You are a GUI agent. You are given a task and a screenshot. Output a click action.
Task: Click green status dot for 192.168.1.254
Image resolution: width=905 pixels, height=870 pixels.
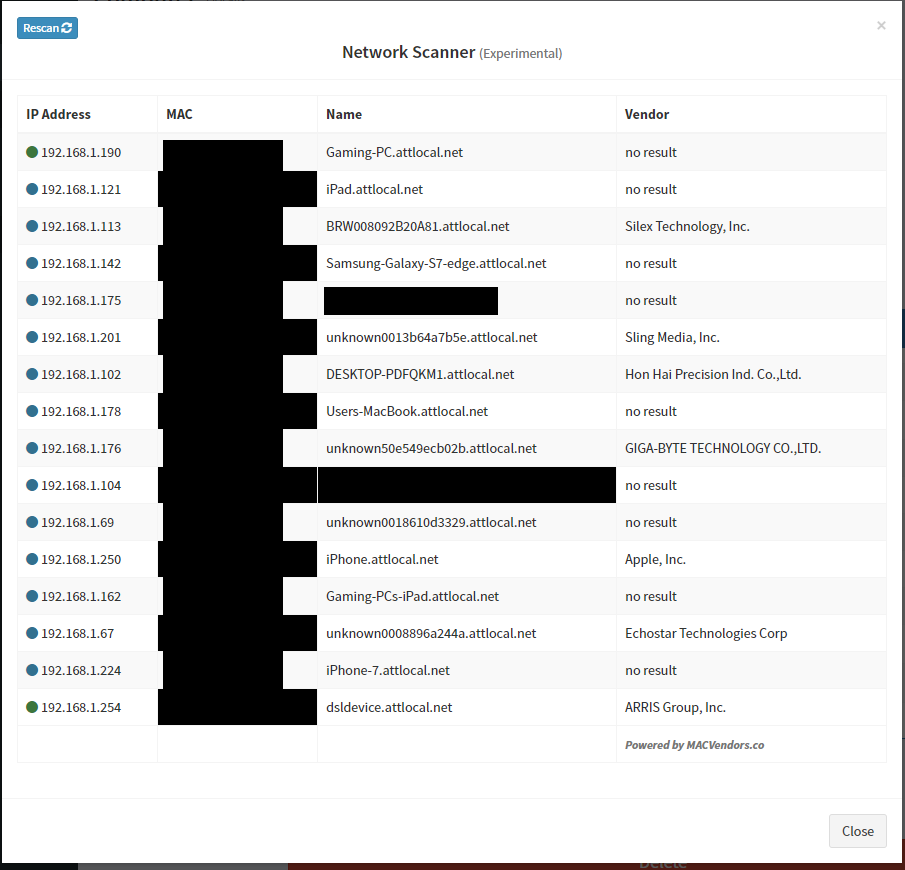tap(32, 707)
